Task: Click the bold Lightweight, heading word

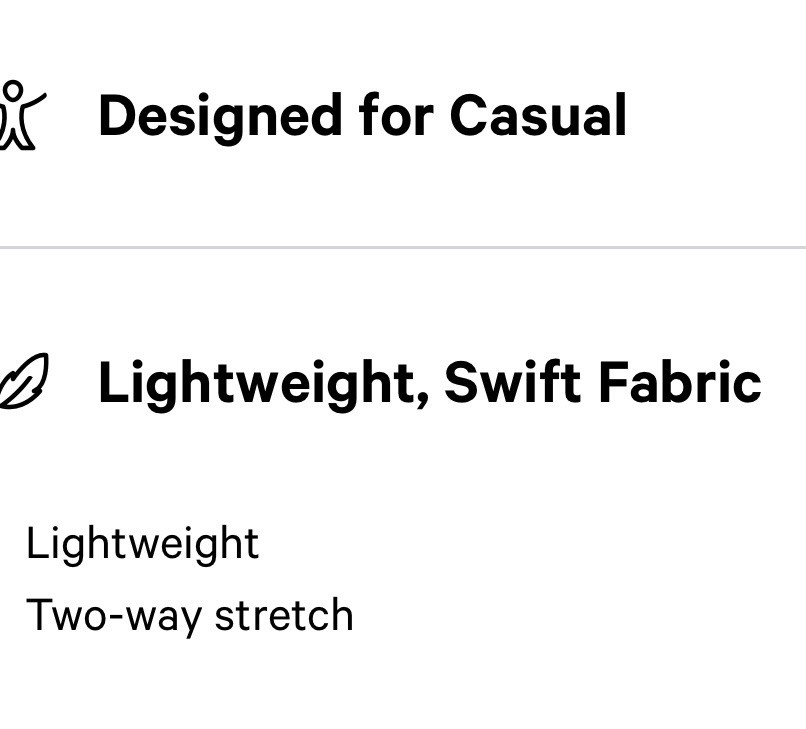Action: pos(263,385)
